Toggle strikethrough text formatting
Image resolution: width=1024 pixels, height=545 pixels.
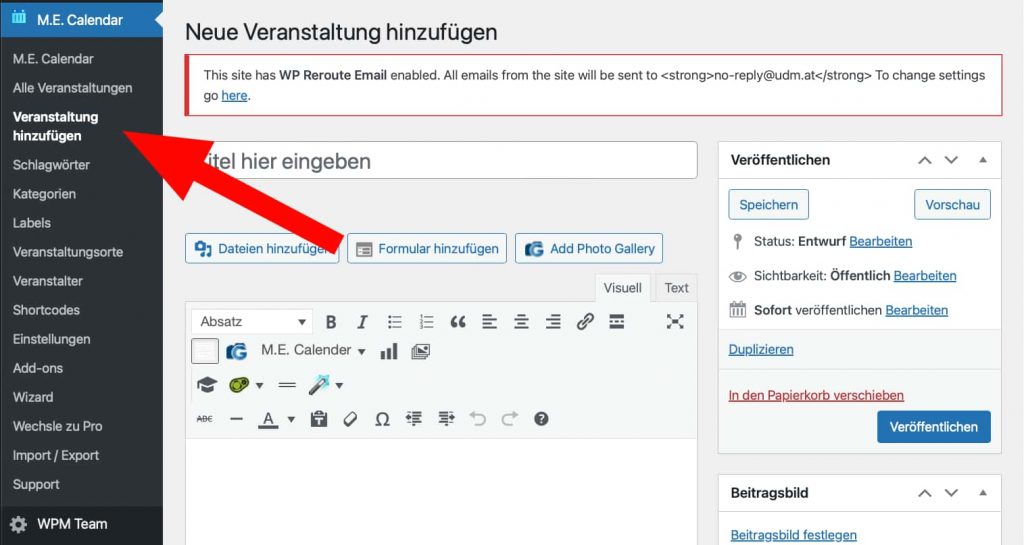pyautogui.click(x=204, y=419)
